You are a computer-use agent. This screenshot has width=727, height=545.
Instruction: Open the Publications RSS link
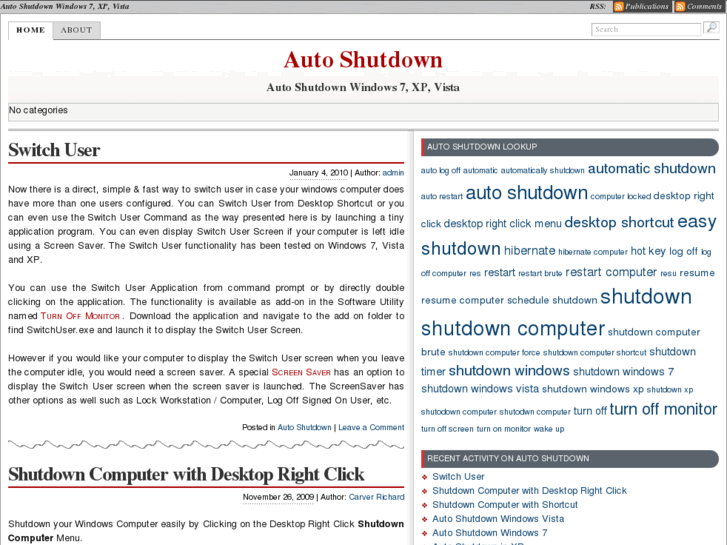click(x=646, y=6)
